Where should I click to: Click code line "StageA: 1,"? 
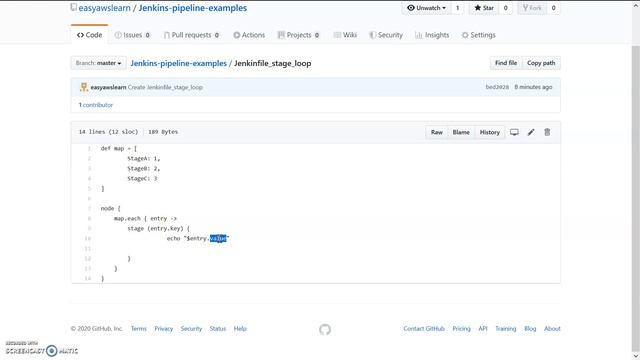pos(144,158)
